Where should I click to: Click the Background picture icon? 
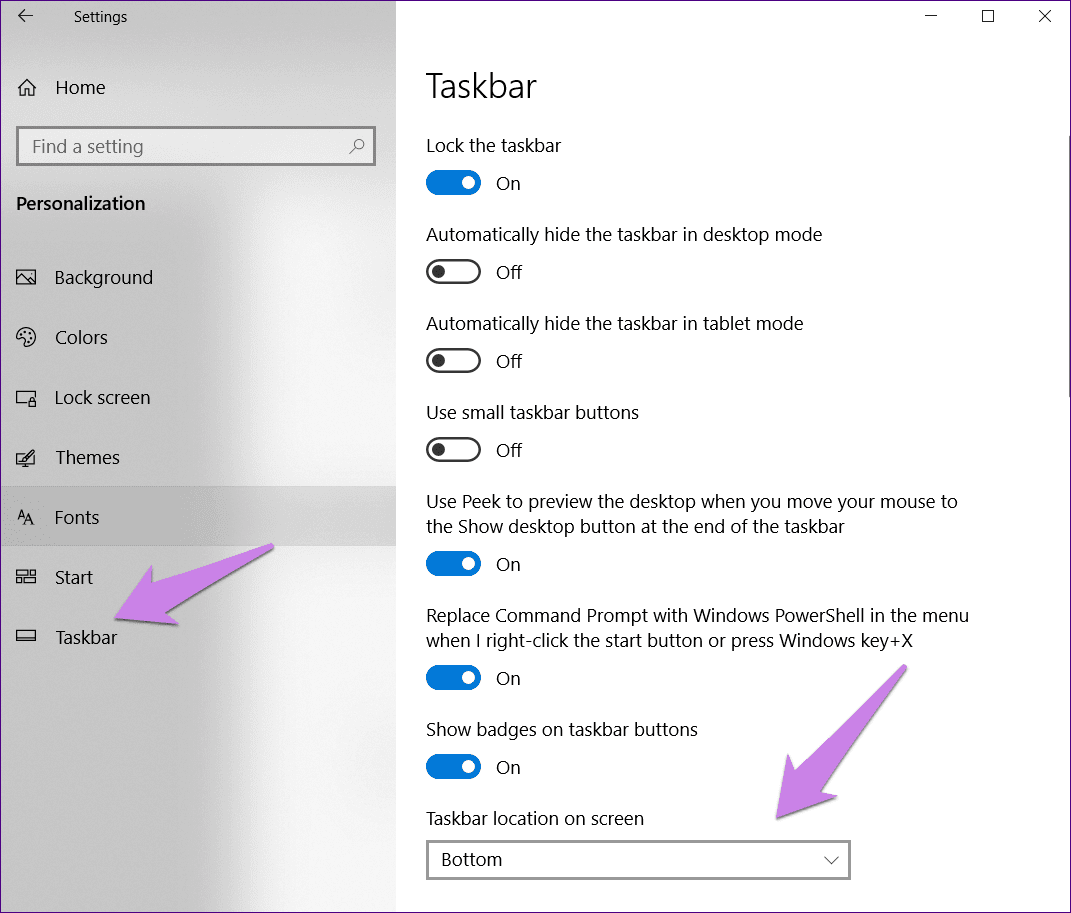[x=26, y=277]
